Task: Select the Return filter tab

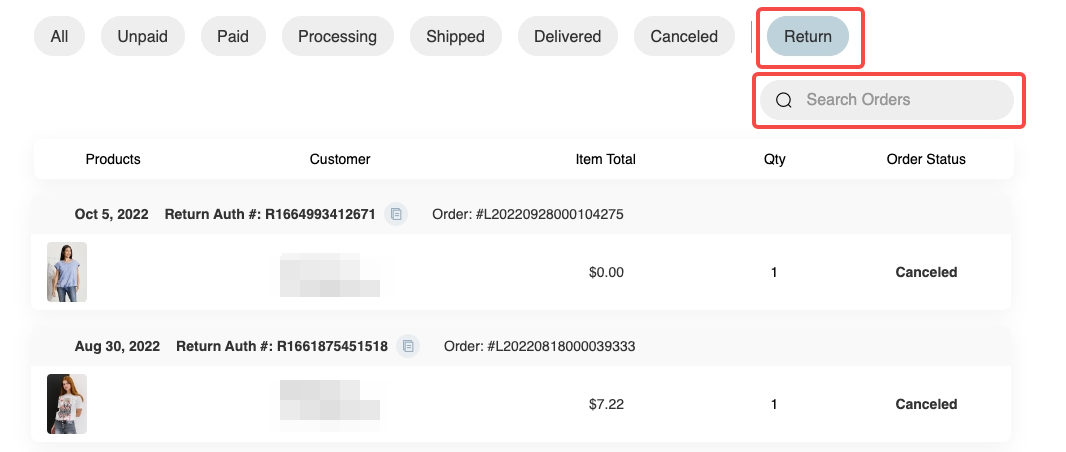Action: tap(807, 37)
